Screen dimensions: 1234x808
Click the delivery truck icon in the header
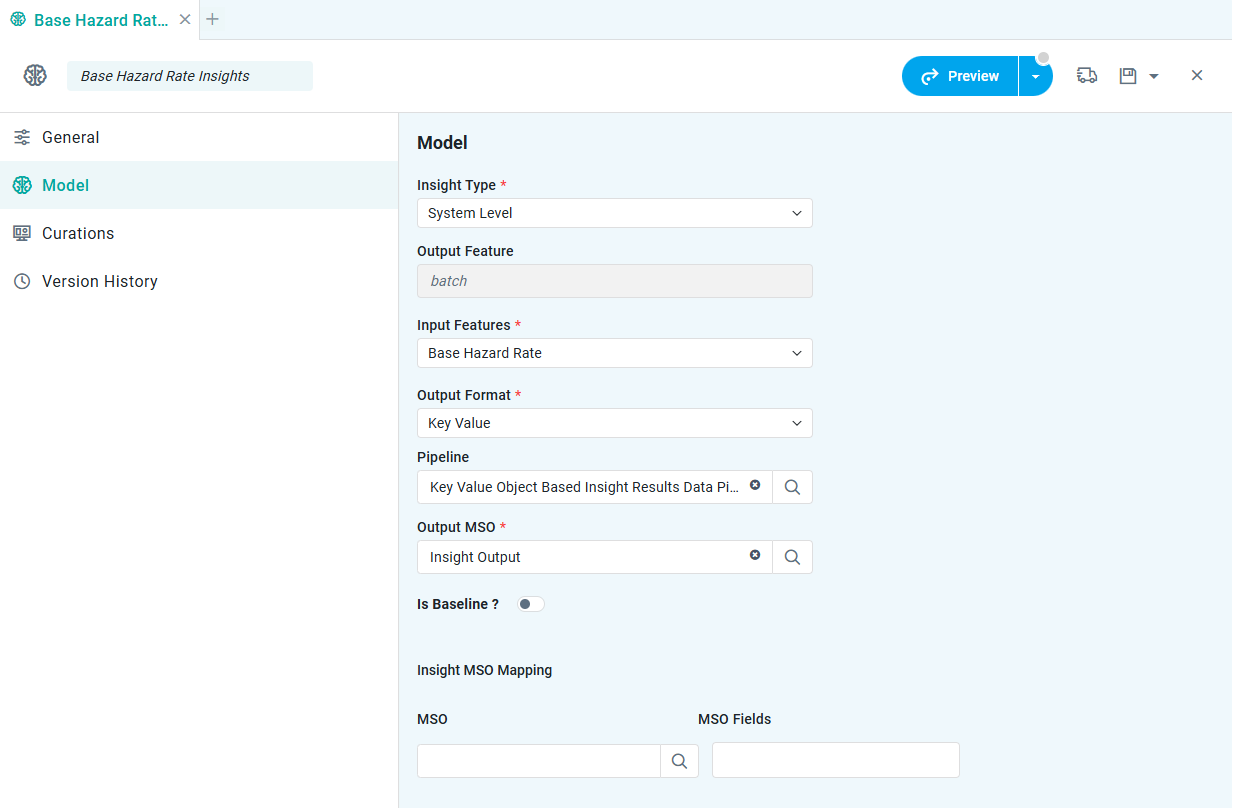[x=1087, y=75]
